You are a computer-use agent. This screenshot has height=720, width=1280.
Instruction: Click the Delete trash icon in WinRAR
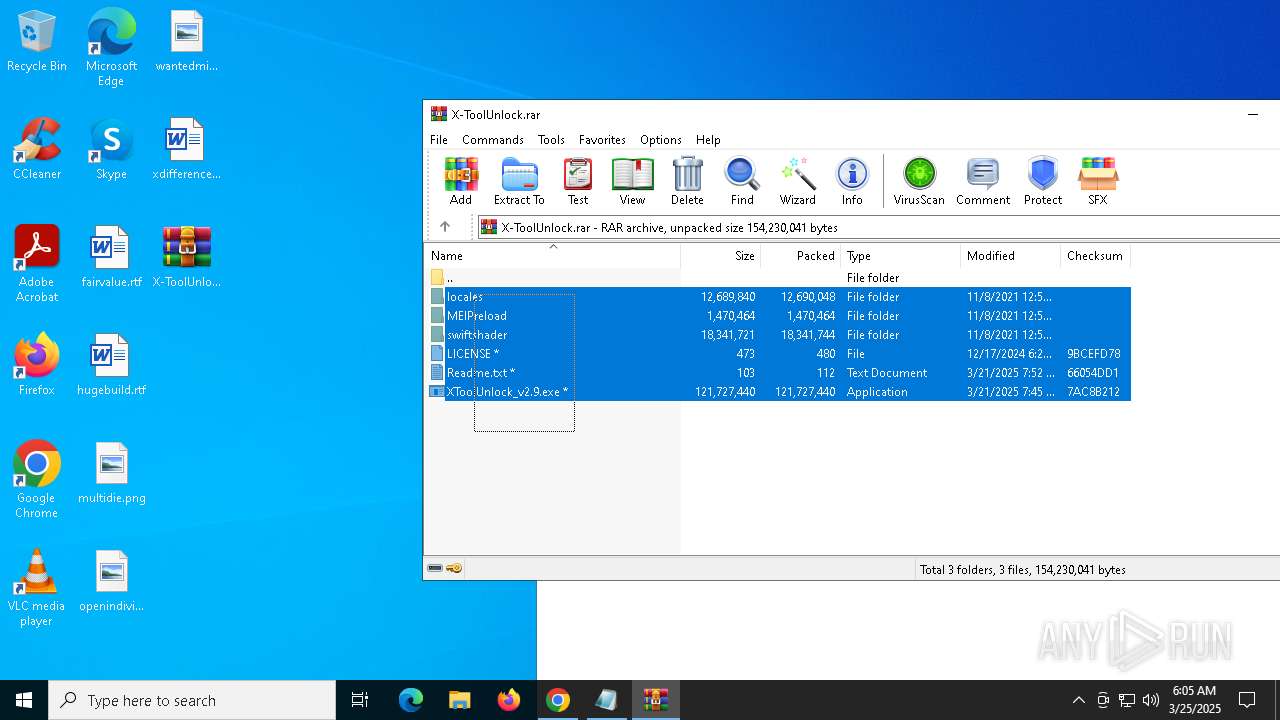tap(687, 181)
